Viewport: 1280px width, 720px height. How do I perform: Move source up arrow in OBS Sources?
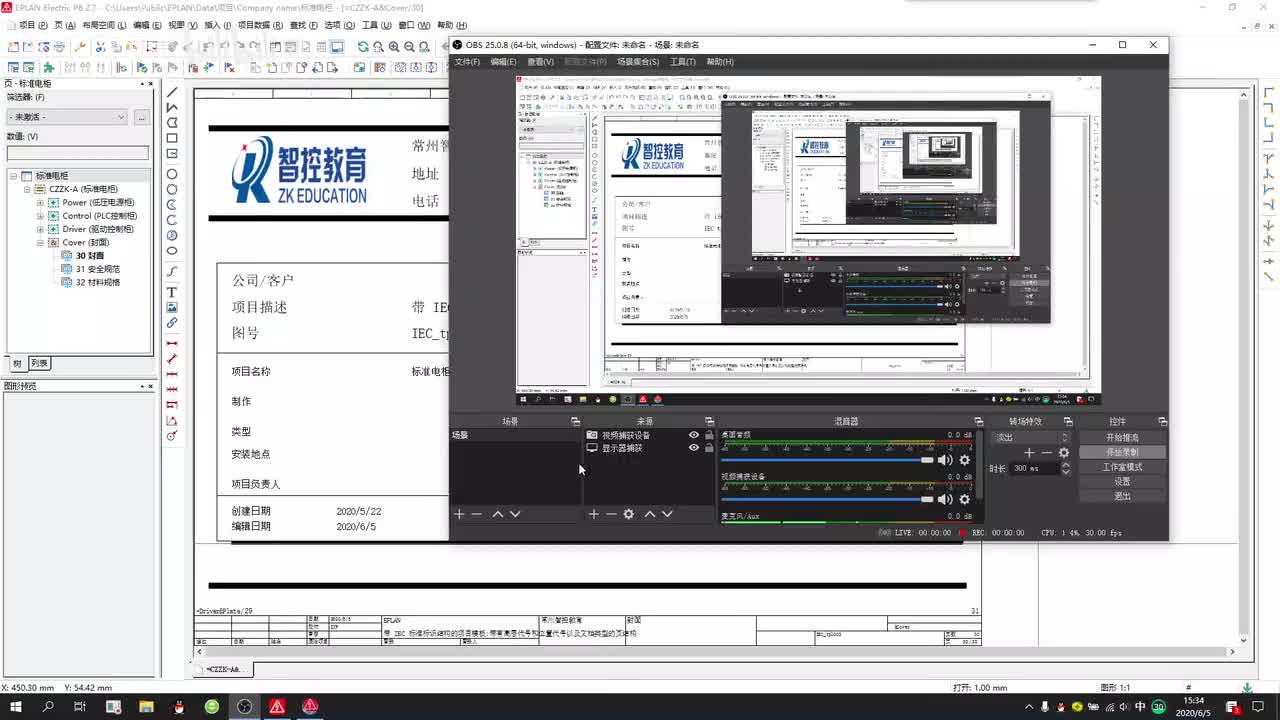[x=649, y=514]
